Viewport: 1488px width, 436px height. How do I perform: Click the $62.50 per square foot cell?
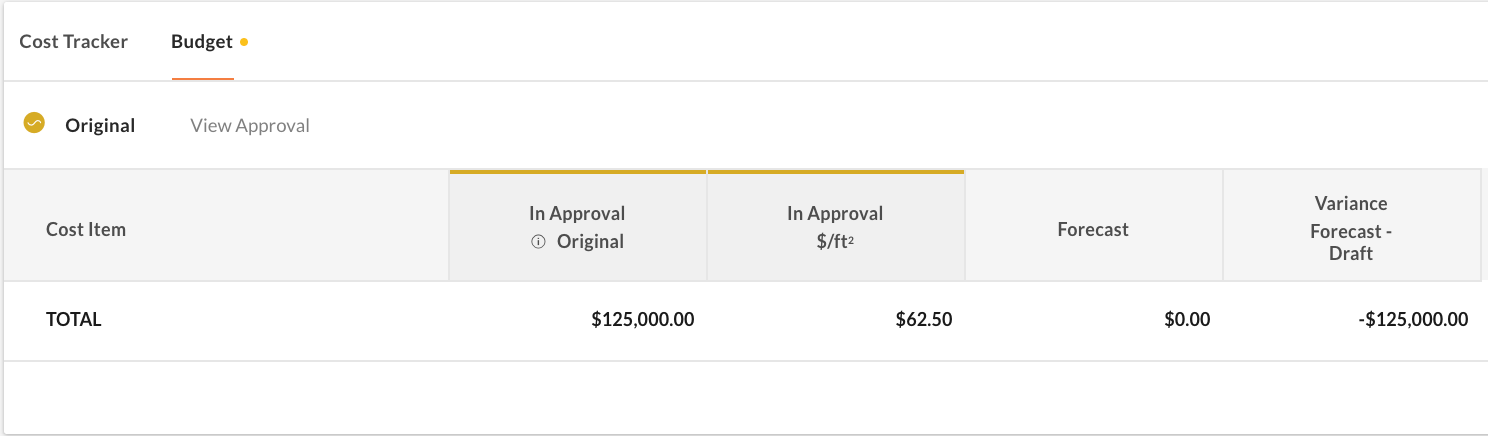(x=924, y=320)
